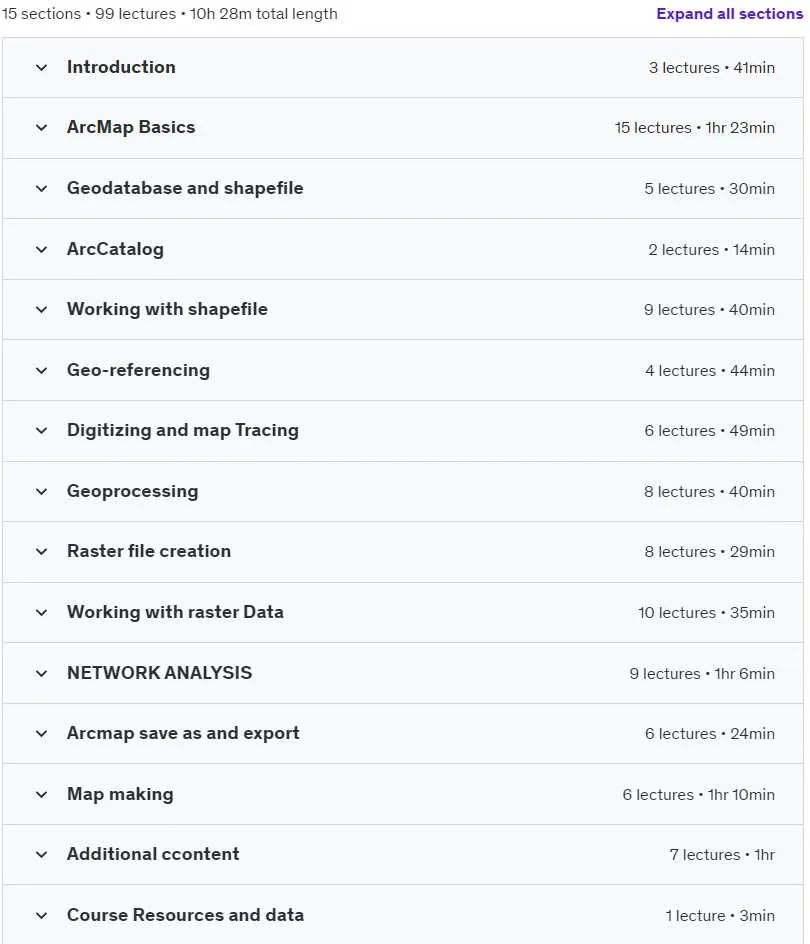This screenshot has height=944, width=810.
Task: Click the Expand all sections link
Action: click(729, 14)
